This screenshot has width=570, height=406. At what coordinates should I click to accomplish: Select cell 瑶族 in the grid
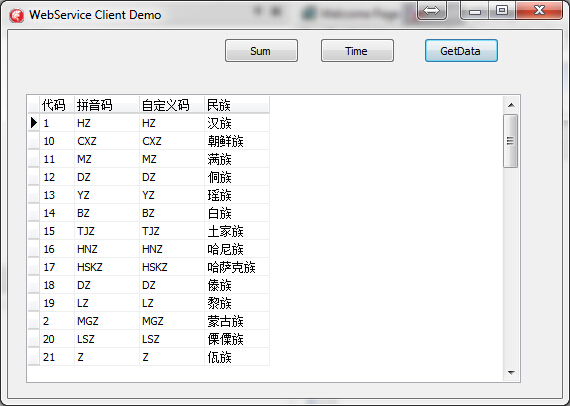click(x=237, y=195)
